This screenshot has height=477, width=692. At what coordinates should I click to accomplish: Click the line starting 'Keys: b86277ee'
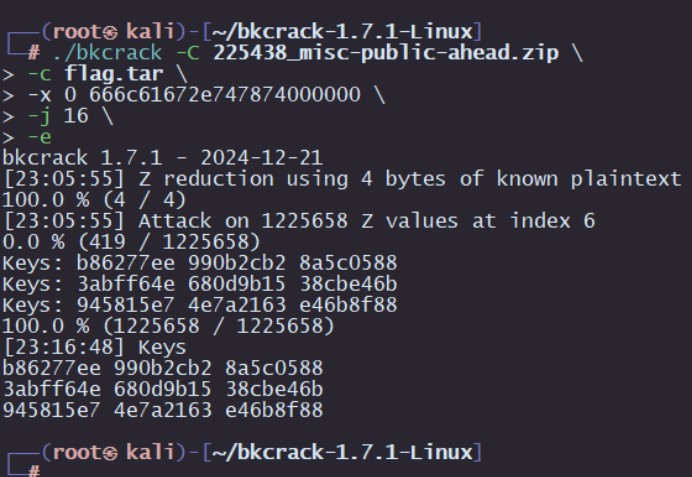(x=200, y=263)
